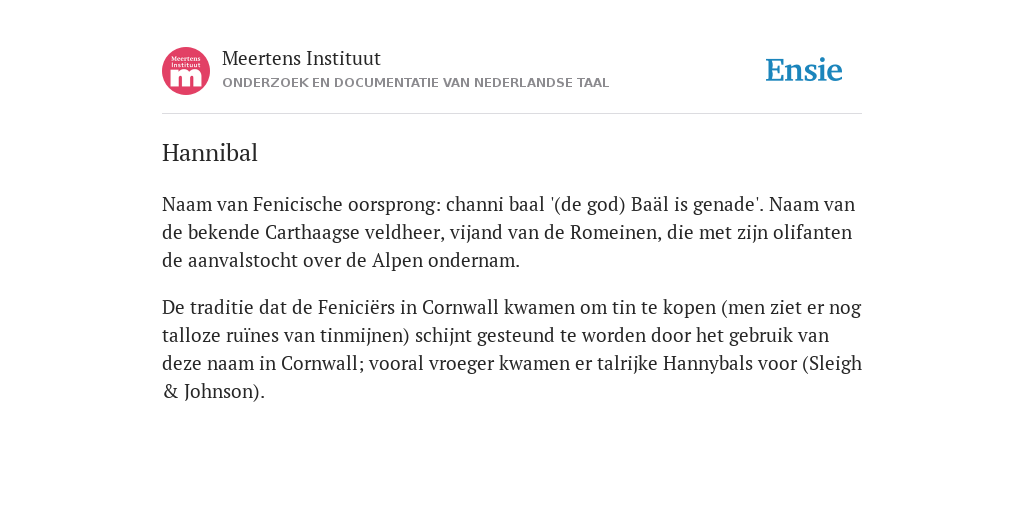Select the Meertens Instituut name text
This screenshot has width=1024, height=512.
coord(301,59)
